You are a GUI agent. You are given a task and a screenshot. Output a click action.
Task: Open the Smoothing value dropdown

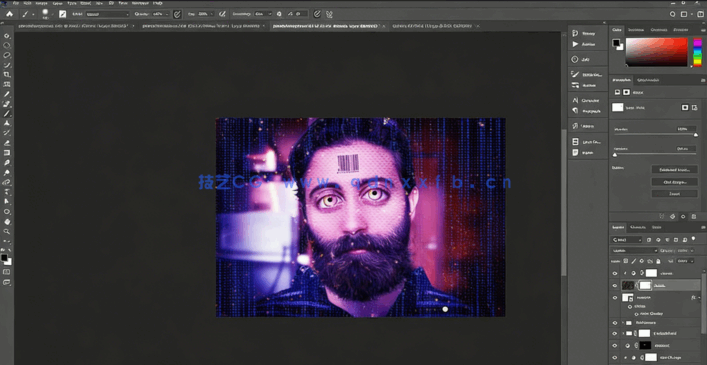coord(270,14)
